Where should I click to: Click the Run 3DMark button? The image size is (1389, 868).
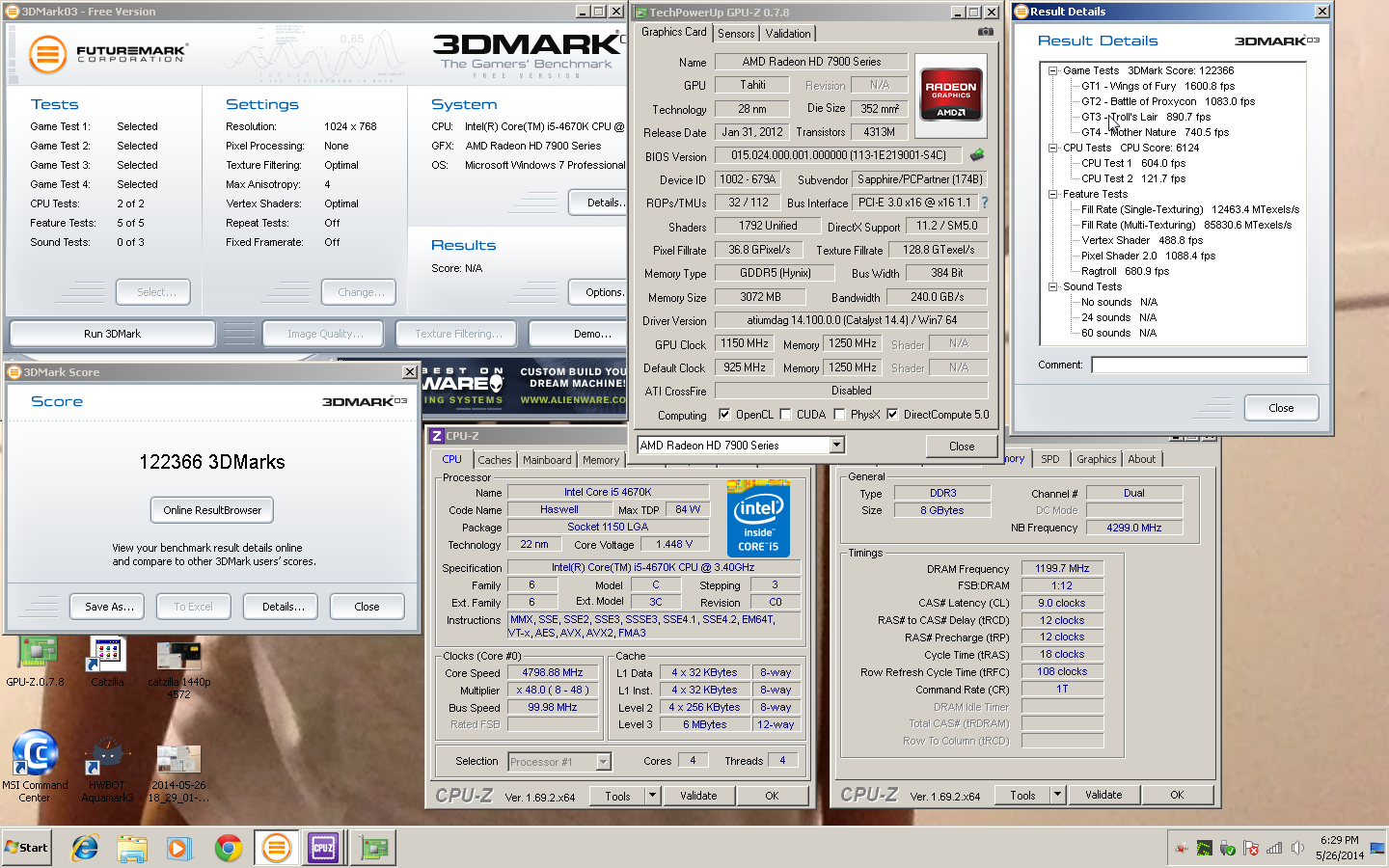tap(112, 334)
